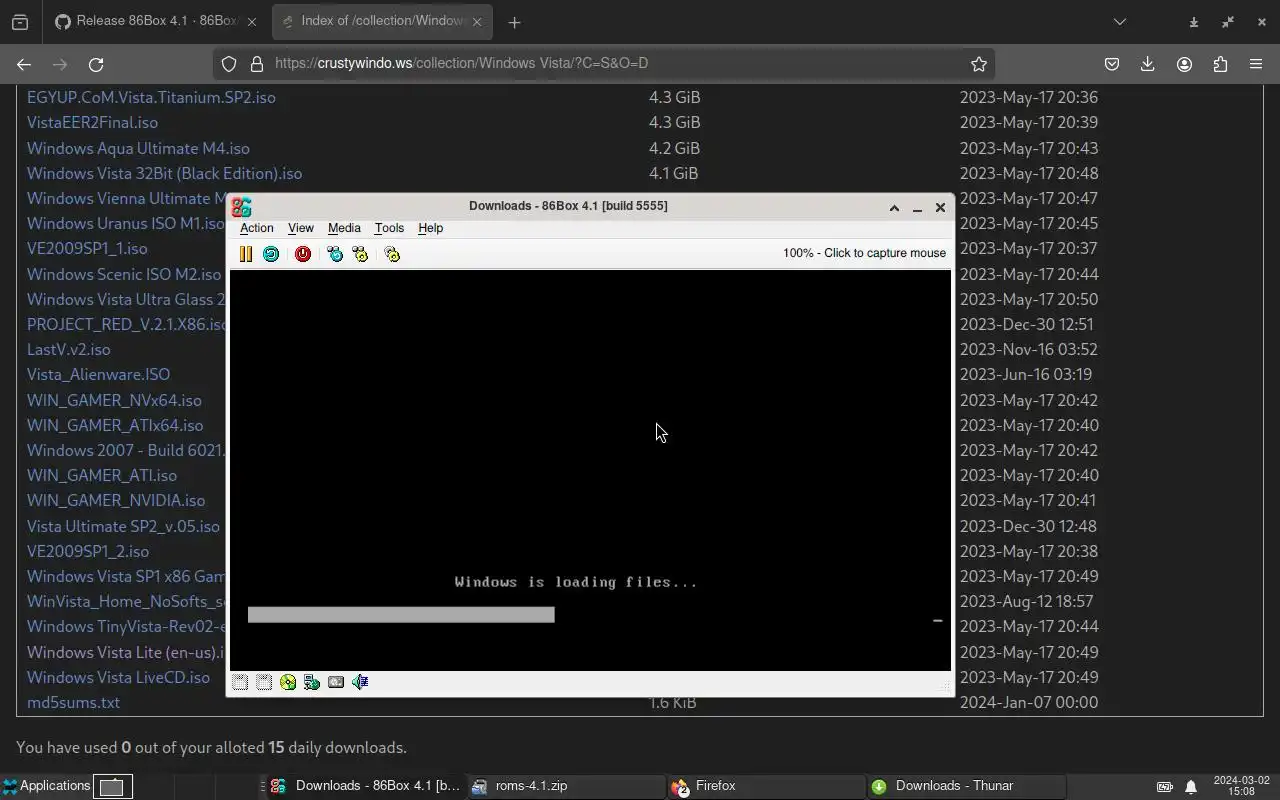Open VE2009SP1_2.iso link
This screenshot has height=800, width=1280.
click(88, 551)
